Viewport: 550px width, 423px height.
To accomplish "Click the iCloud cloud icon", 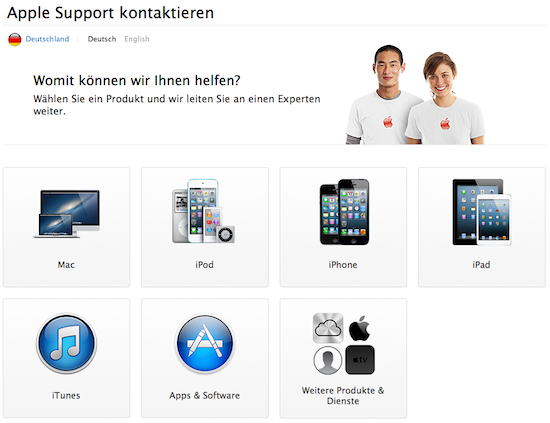I will tap(328, 328).
